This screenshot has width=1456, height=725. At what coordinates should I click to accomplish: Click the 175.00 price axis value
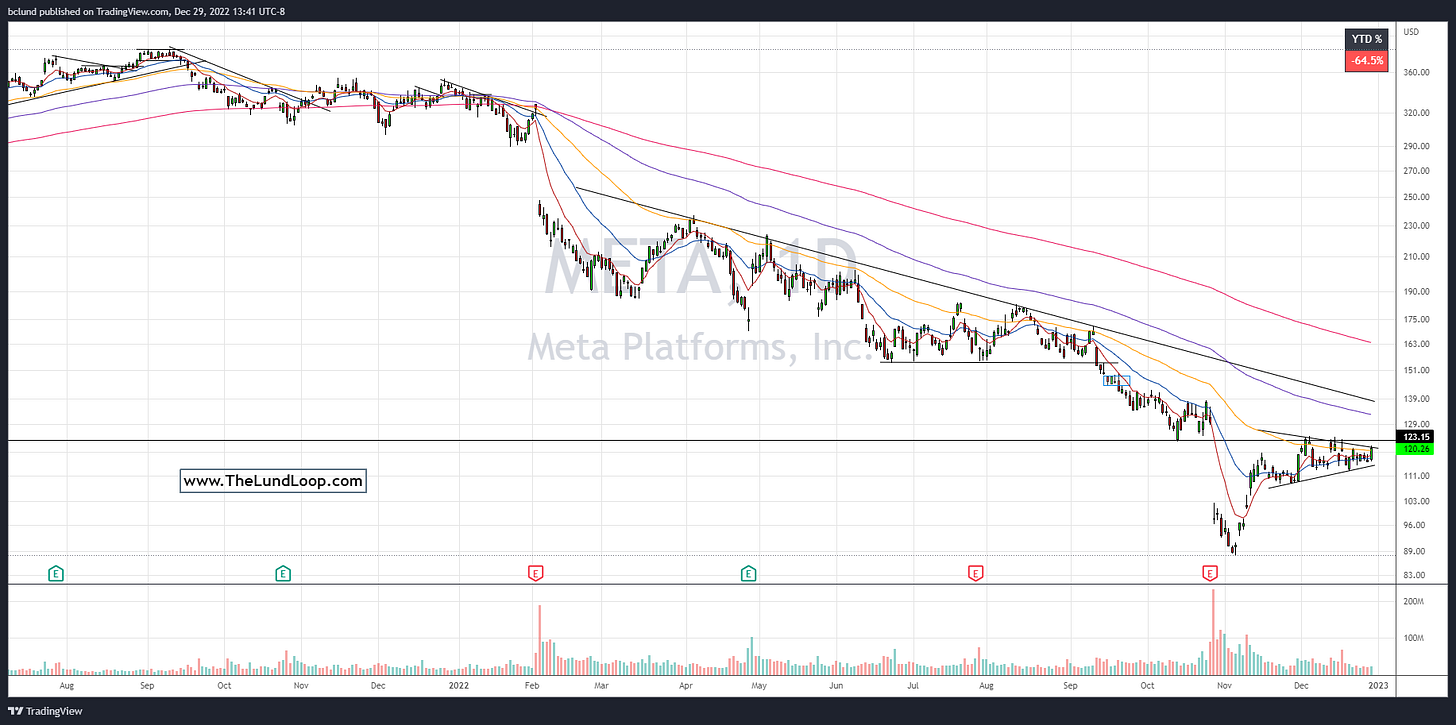point(1416,319)
